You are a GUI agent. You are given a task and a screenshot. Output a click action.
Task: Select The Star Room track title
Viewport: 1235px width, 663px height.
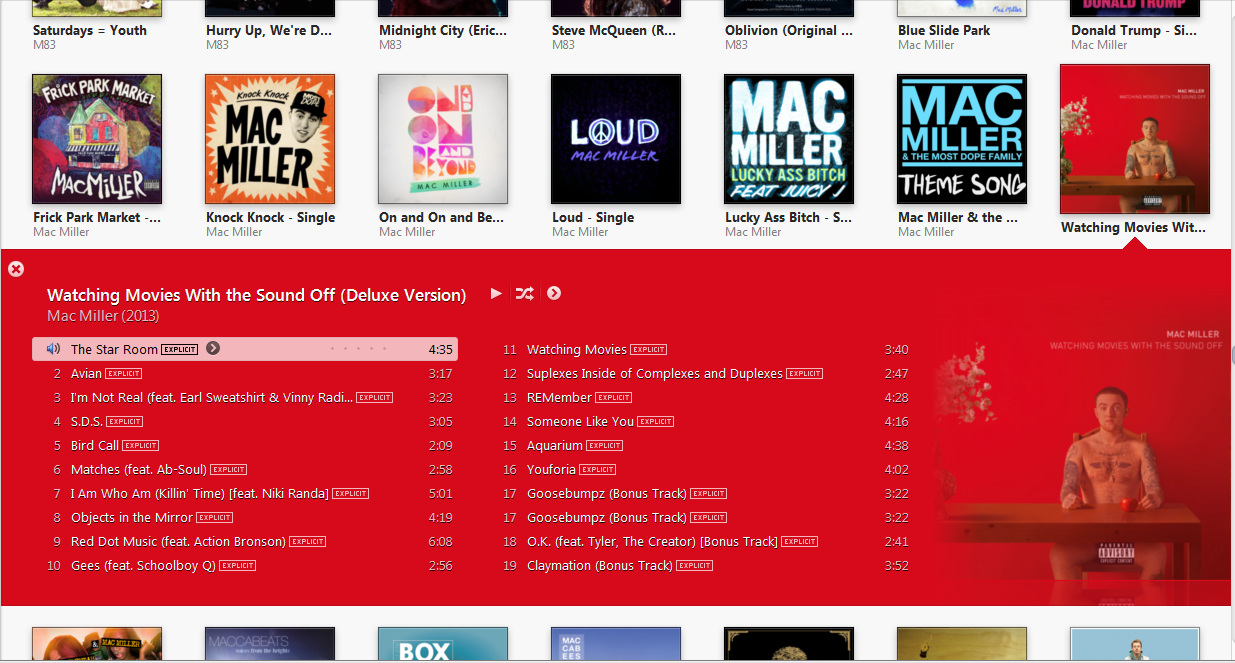pos(114,349)
